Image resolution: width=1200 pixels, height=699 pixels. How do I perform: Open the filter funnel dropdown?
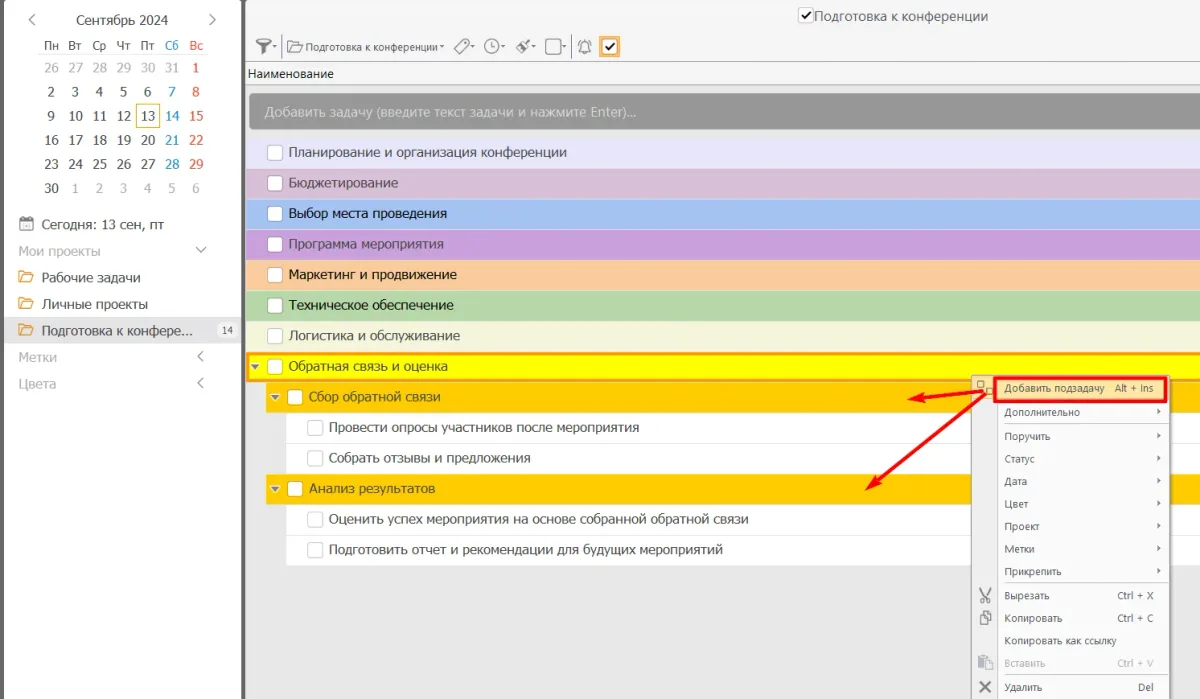[265, 46]
